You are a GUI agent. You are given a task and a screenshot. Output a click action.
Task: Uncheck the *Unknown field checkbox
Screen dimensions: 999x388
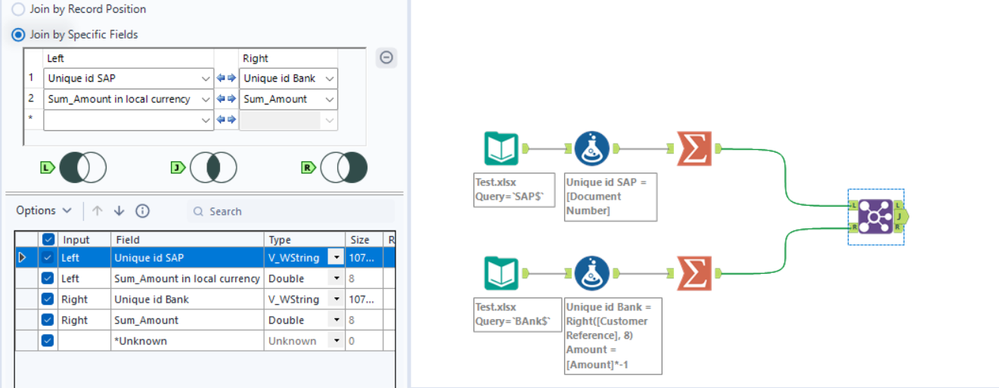[x=47, y=341]
